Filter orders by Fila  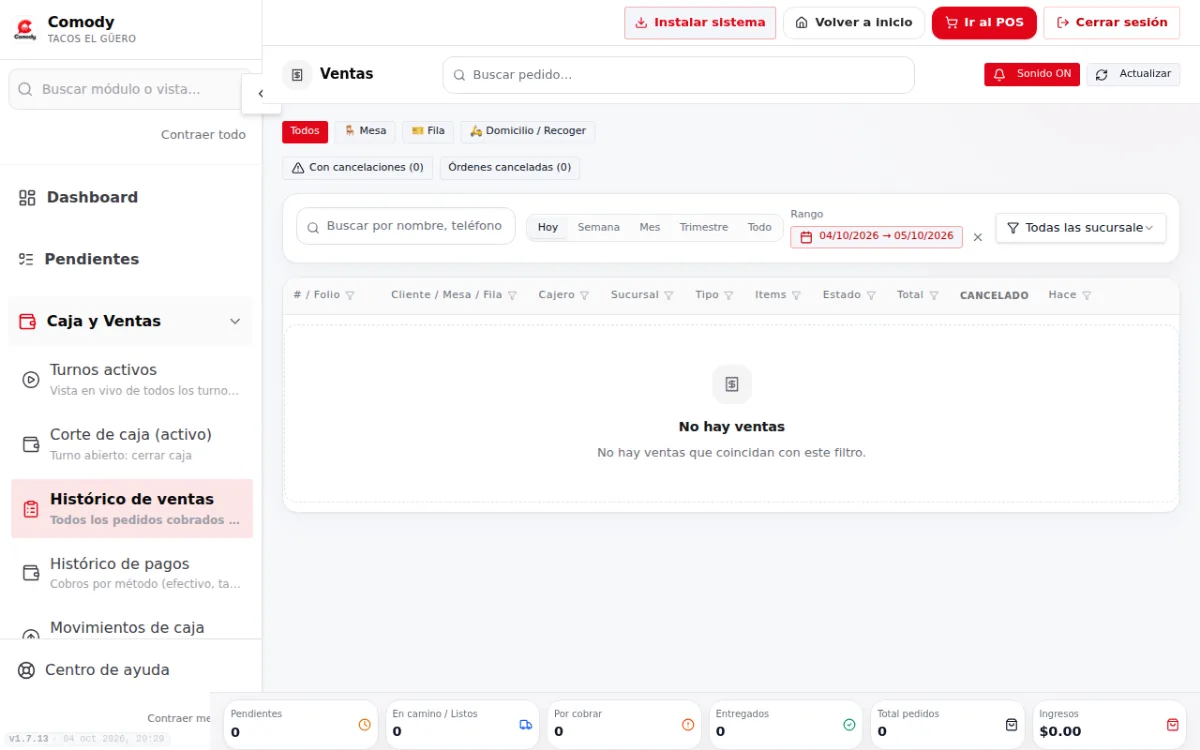click(428, 132)
